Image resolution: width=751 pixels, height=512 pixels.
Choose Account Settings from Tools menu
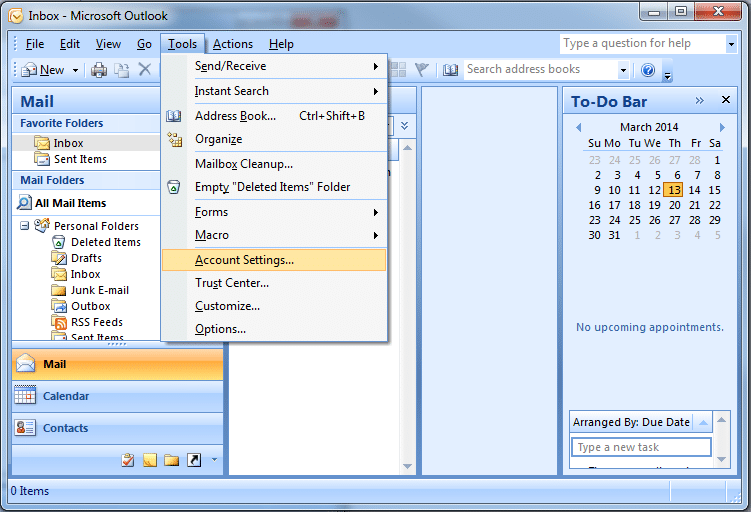(274, 260)
